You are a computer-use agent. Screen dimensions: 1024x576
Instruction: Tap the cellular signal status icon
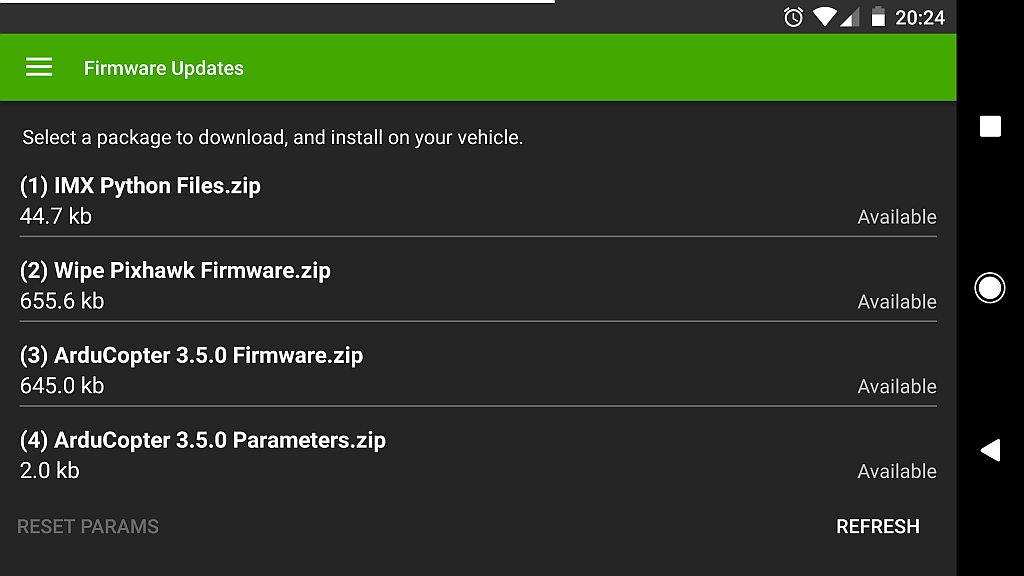click(x=849, y=17)
